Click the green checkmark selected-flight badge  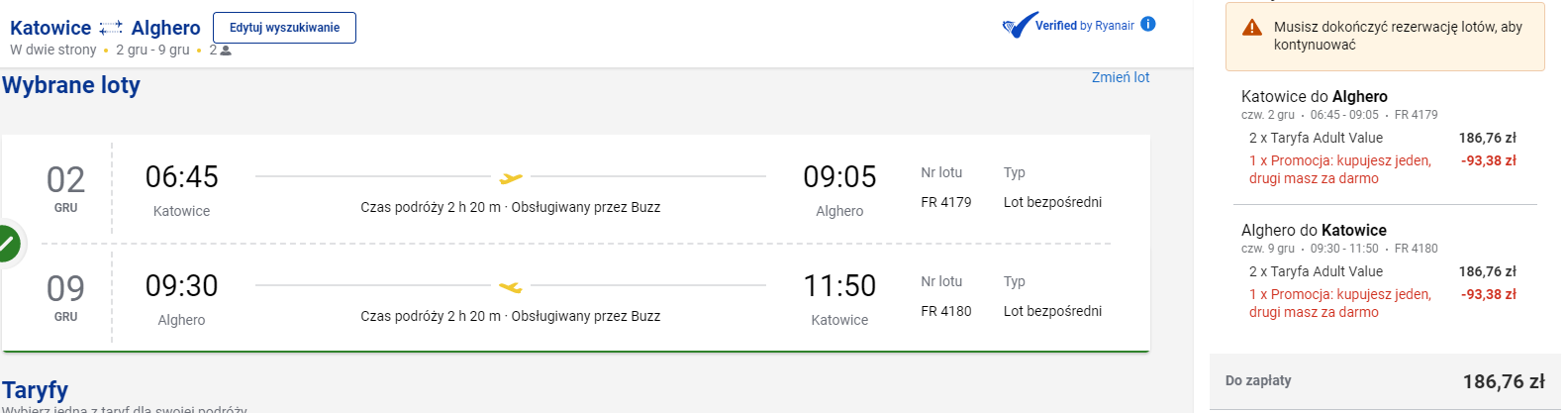tap(6, 243)
